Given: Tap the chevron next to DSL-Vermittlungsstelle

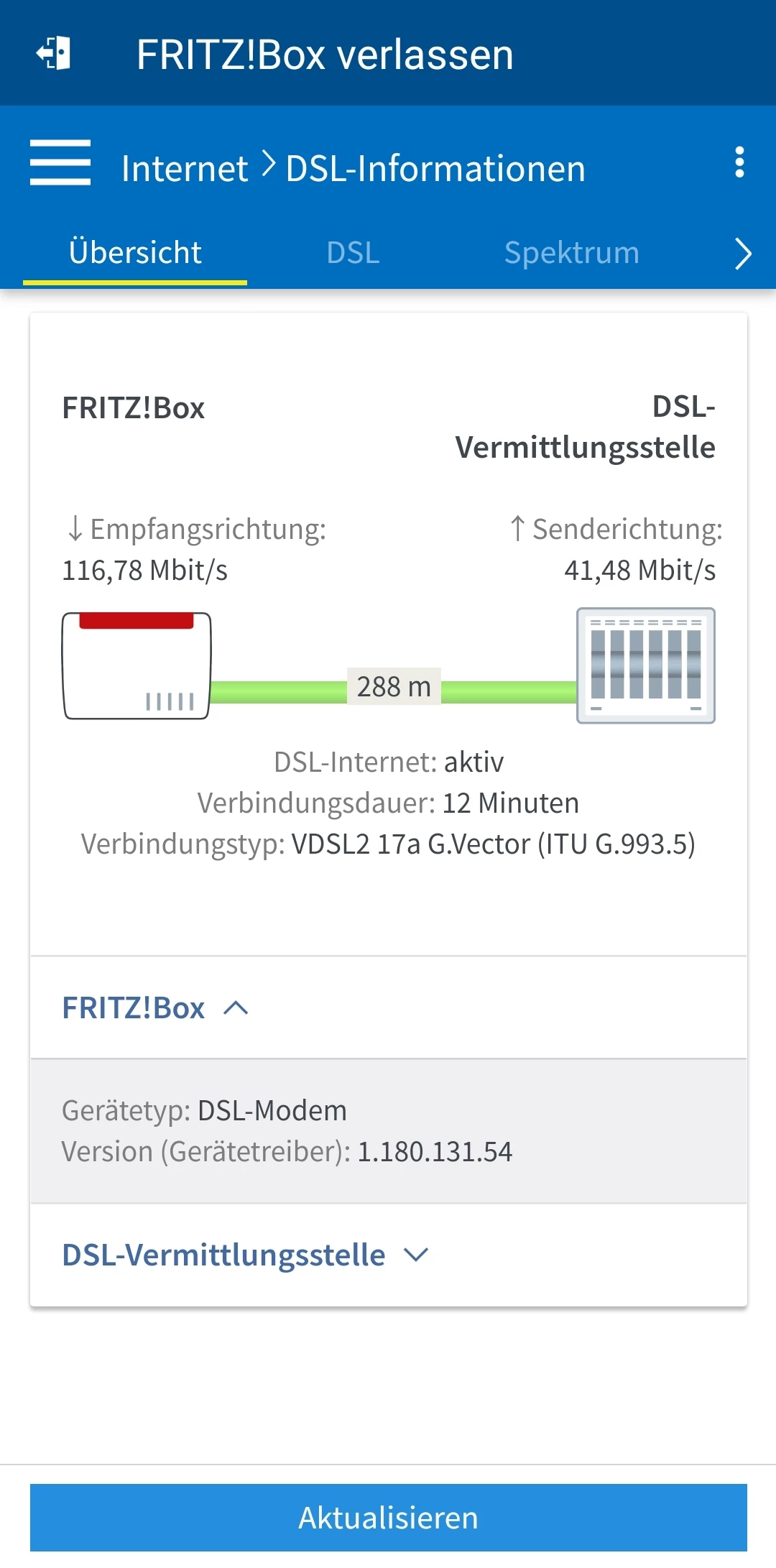Looking at the screenshot, I should pos(416,1255).
